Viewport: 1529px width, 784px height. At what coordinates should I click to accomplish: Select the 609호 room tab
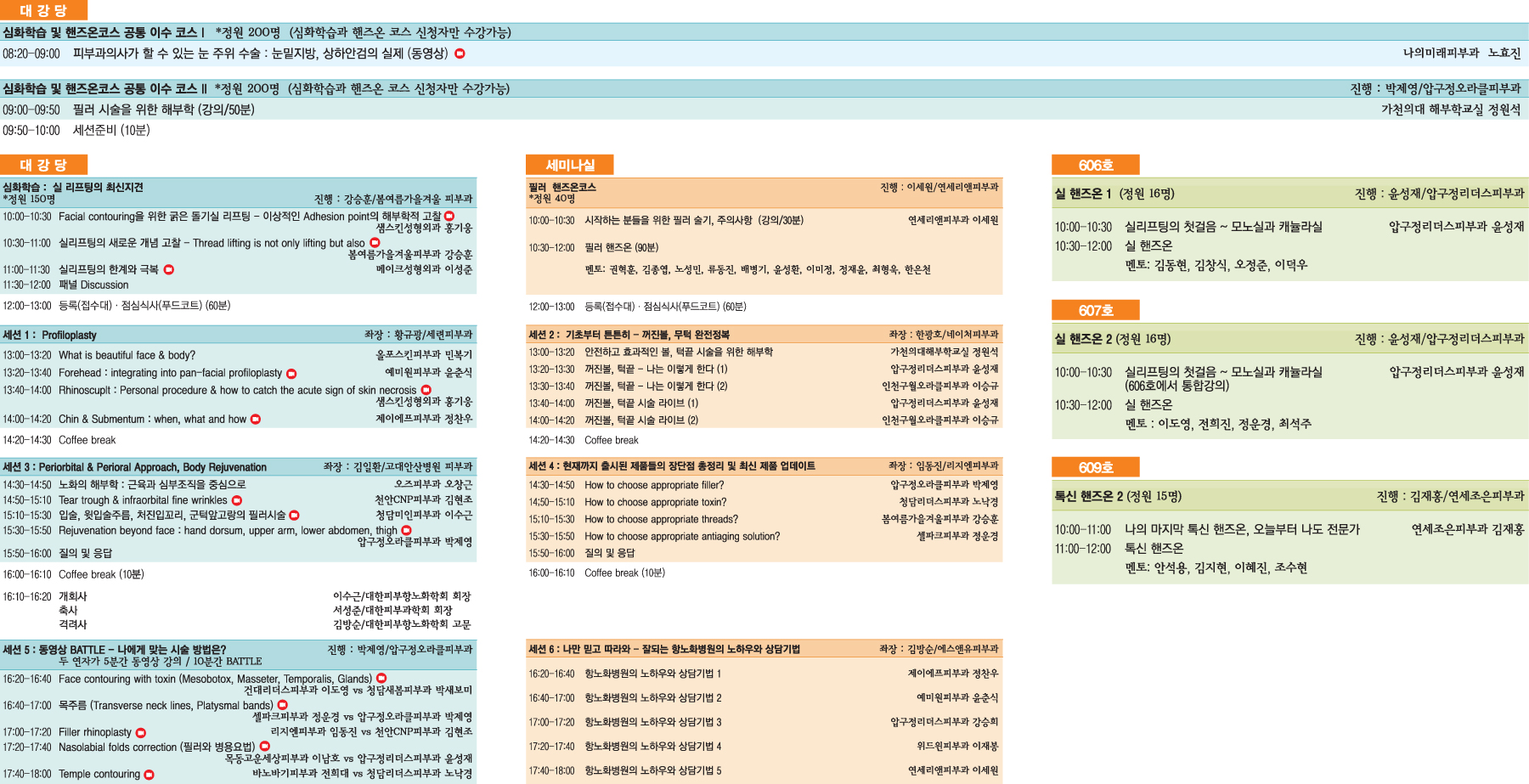[x=1095, y=467]
